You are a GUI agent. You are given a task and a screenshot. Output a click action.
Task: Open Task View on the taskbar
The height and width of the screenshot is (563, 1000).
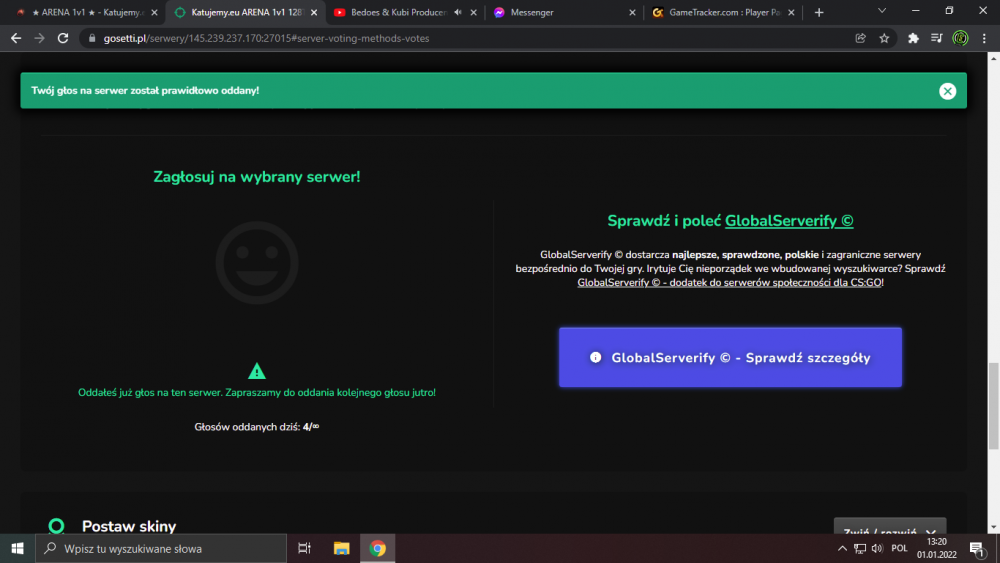(x=304, y=548)
